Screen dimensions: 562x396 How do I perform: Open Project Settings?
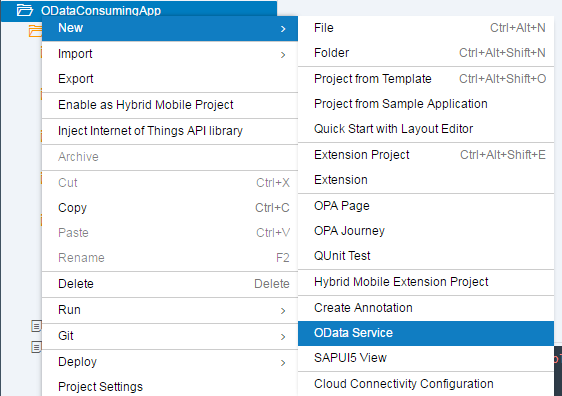[170, 387]
